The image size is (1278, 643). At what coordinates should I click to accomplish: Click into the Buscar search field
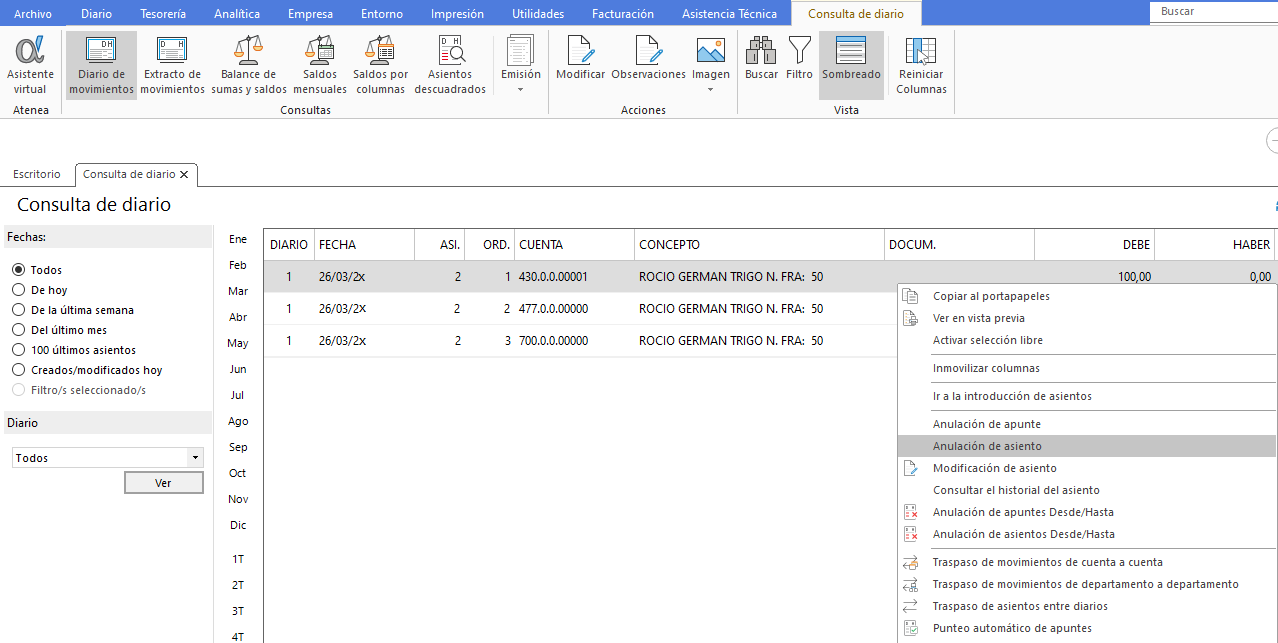[x=1214, y=12]
